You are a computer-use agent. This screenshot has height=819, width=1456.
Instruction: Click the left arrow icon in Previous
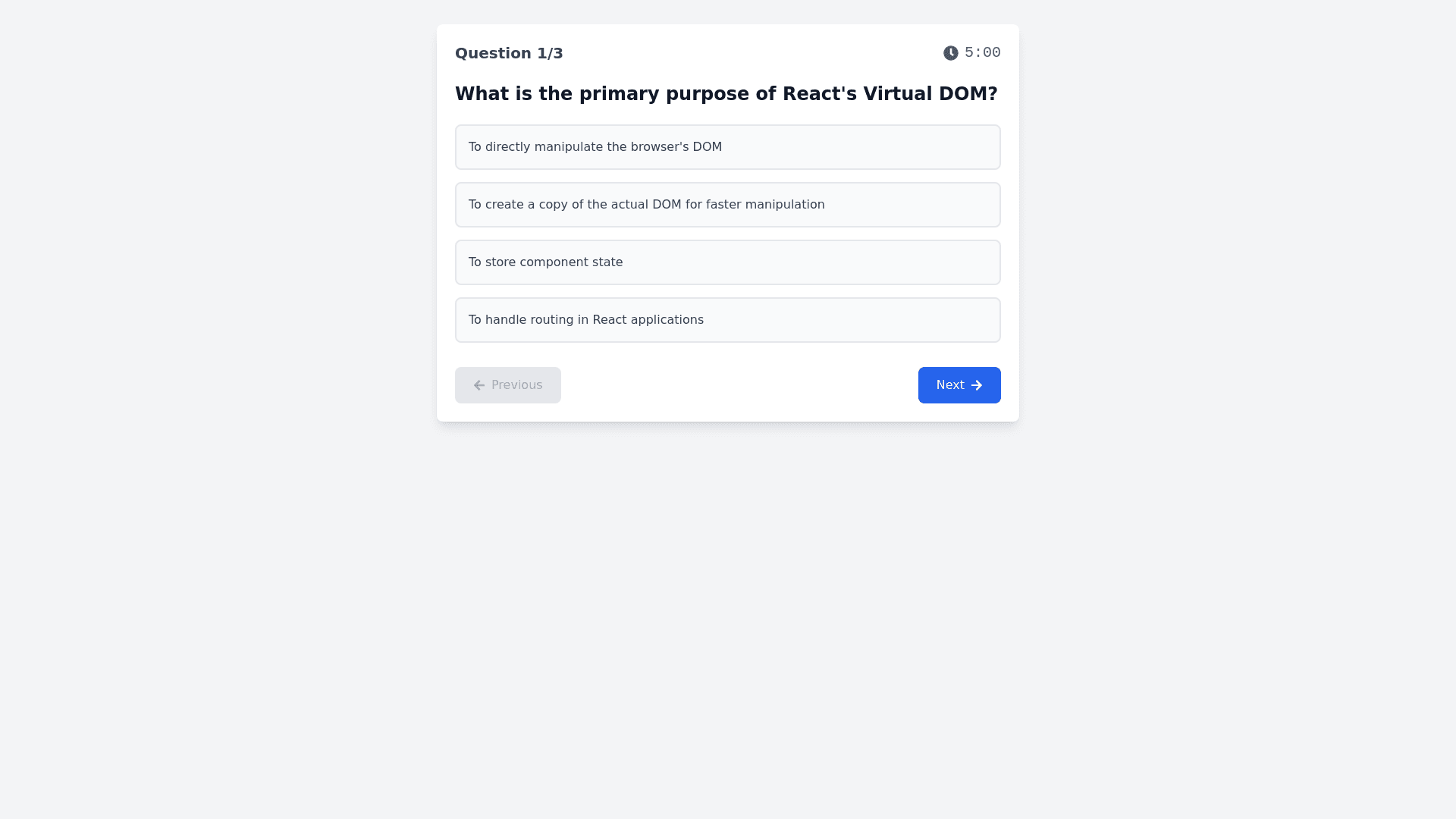click(479, 385)
